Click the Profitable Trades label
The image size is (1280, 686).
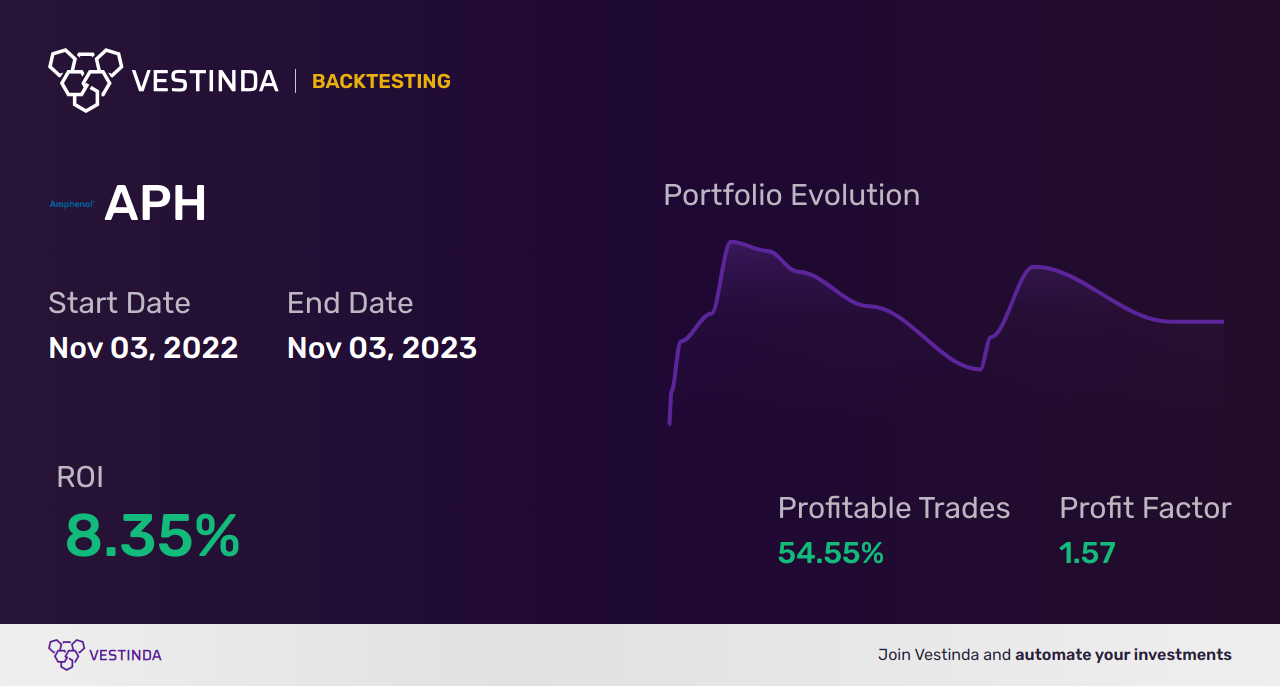[894, 508]
